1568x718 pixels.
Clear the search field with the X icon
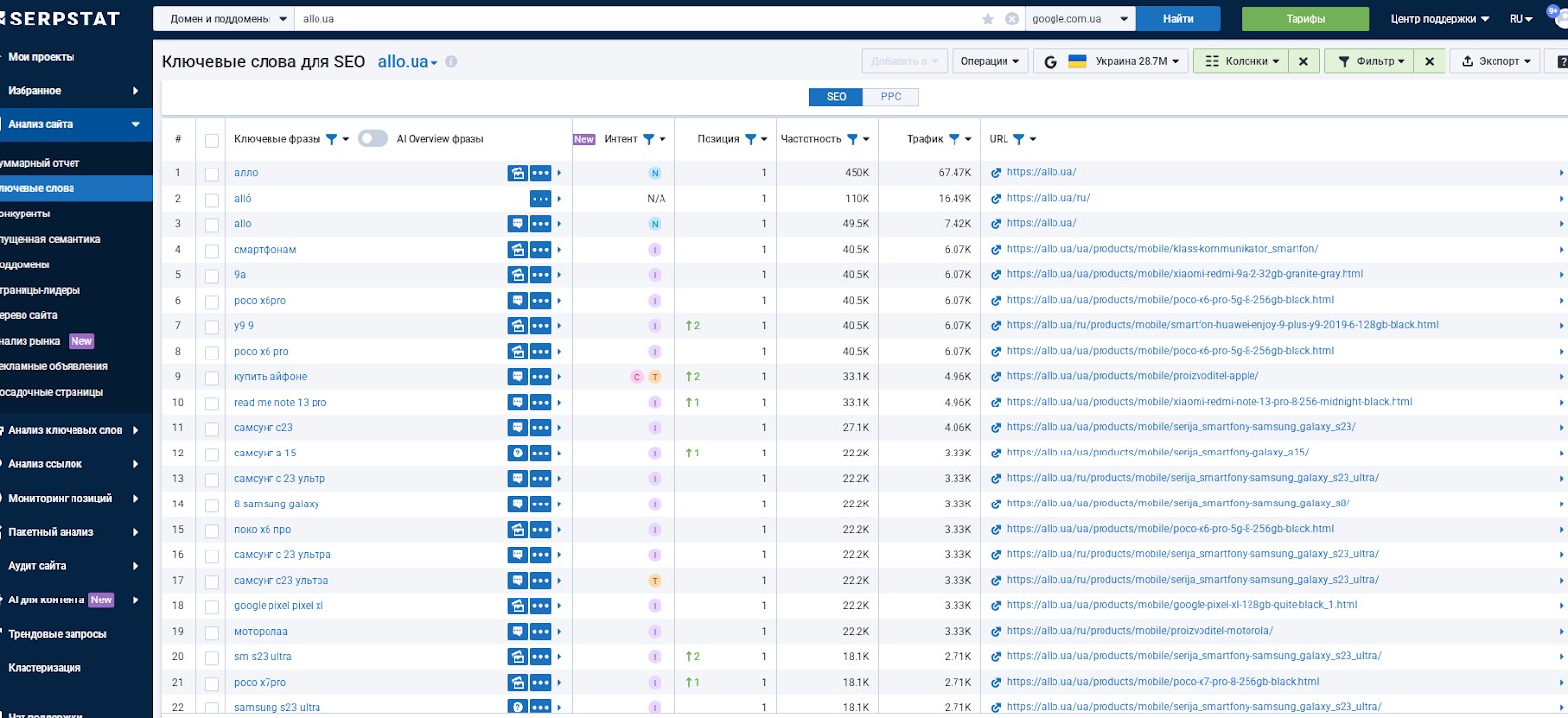(1012, 19)
